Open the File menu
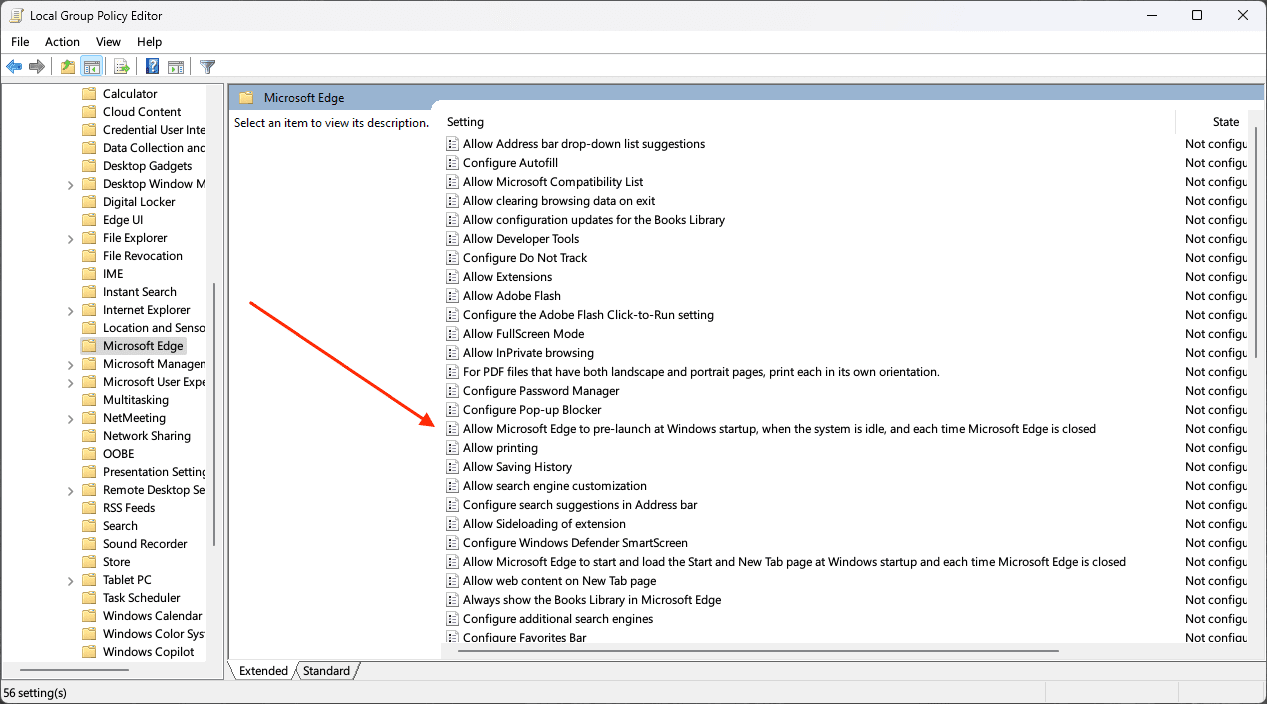The width and height of the screenshot is (1267, 704). point(20,42)
